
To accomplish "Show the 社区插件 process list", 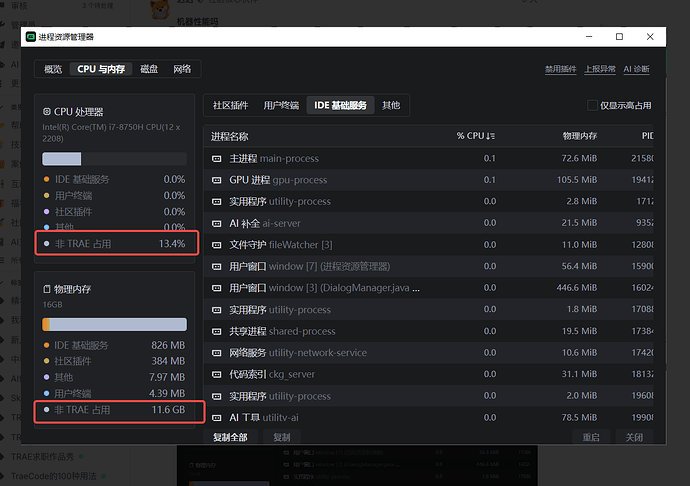I will (x=231, y=106).
